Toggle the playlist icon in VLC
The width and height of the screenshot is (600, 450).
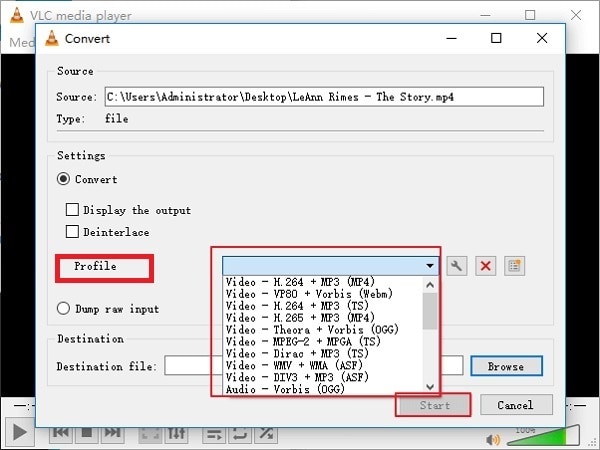pyautogui.click(x=214, y=434)
